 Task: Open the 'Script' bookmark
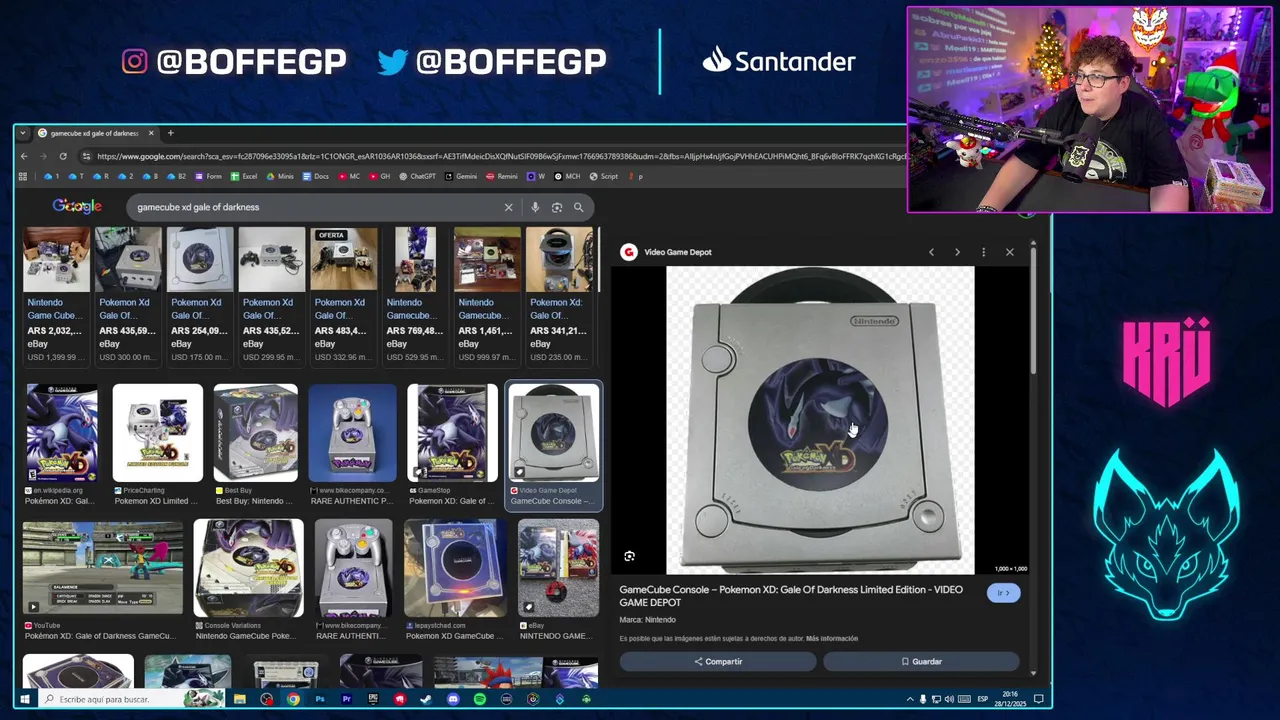[x=604, y=176]
